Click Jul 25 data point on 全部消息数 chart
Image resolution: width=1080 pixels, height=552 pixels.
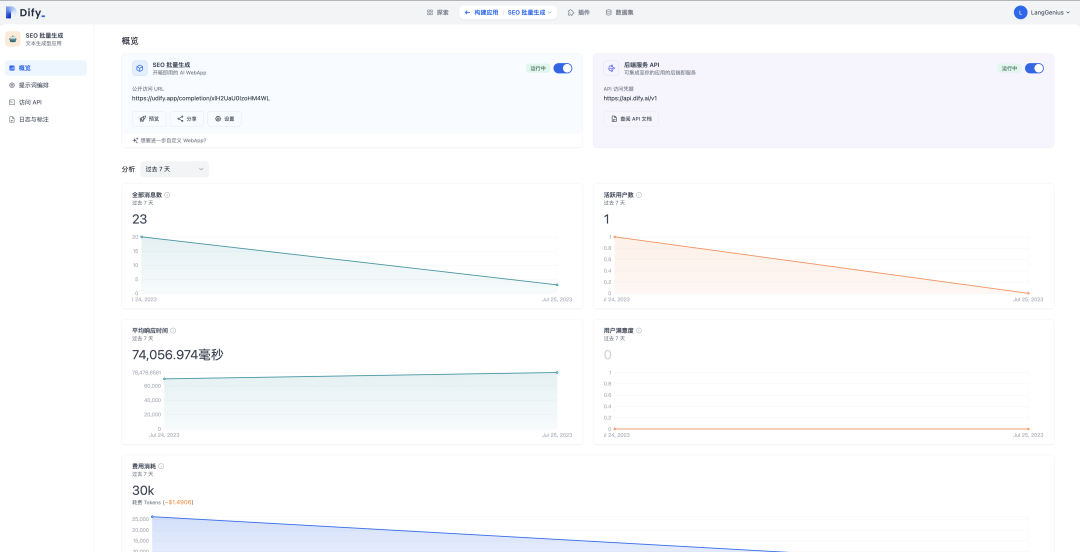(557, 285)
